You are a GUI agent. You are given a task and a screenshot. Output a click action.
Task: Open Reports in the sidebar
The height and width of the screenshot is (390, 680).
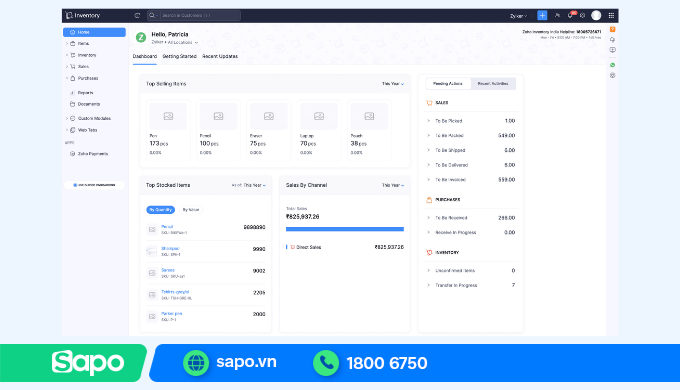85,93
